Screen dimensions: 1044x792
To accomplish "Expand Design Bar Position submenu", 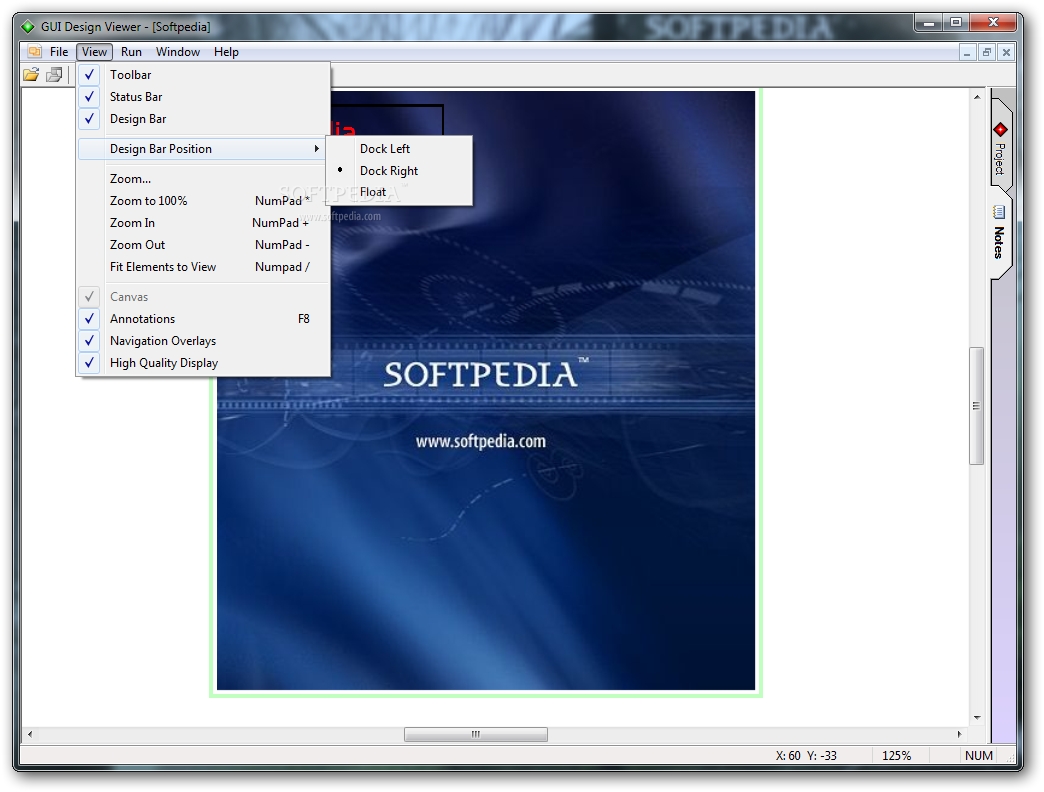I will click(x=204, y=148).
